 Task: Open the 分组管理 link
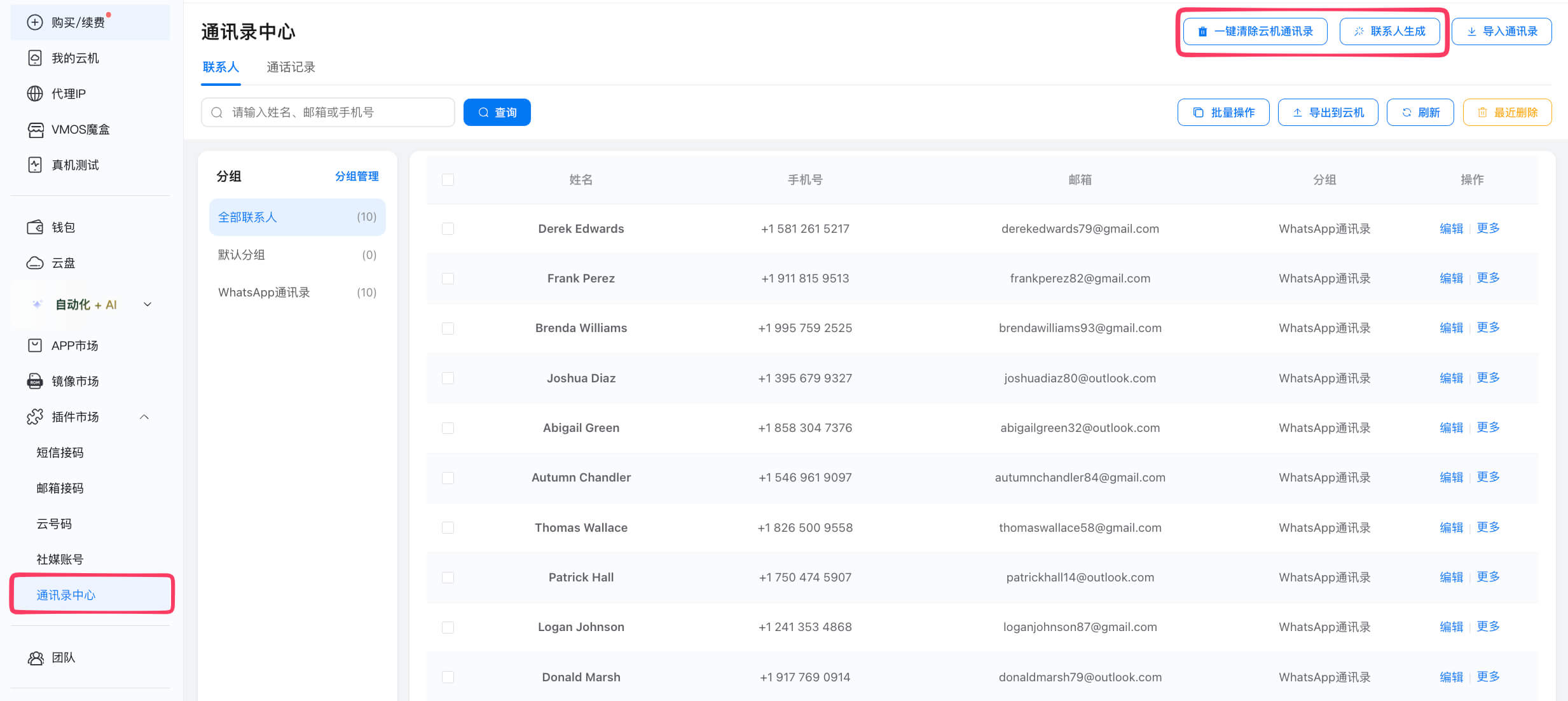click(x=357, y=176)
